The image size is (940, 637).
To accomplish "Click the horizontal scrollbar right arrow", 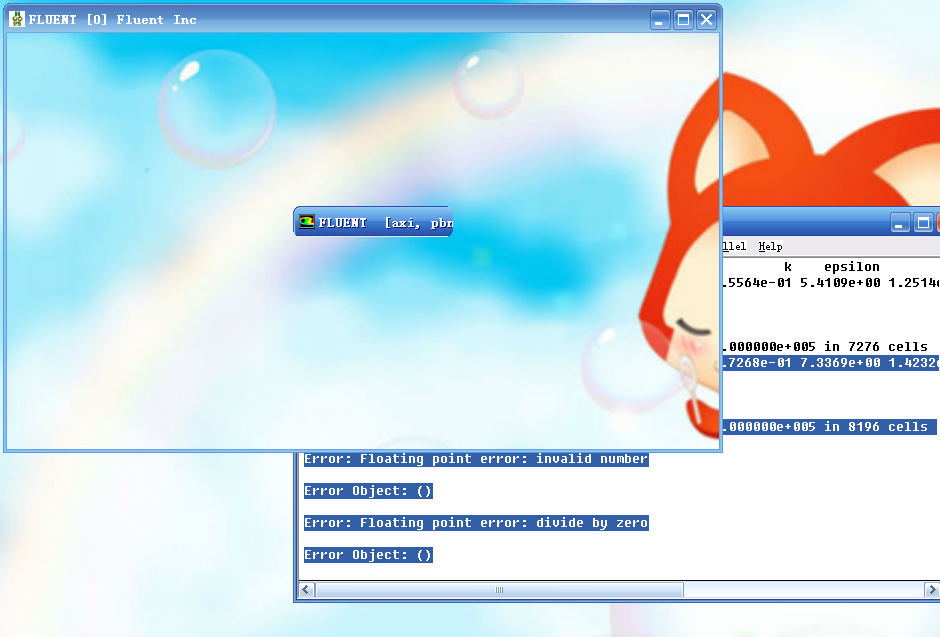I will [930, 590].
